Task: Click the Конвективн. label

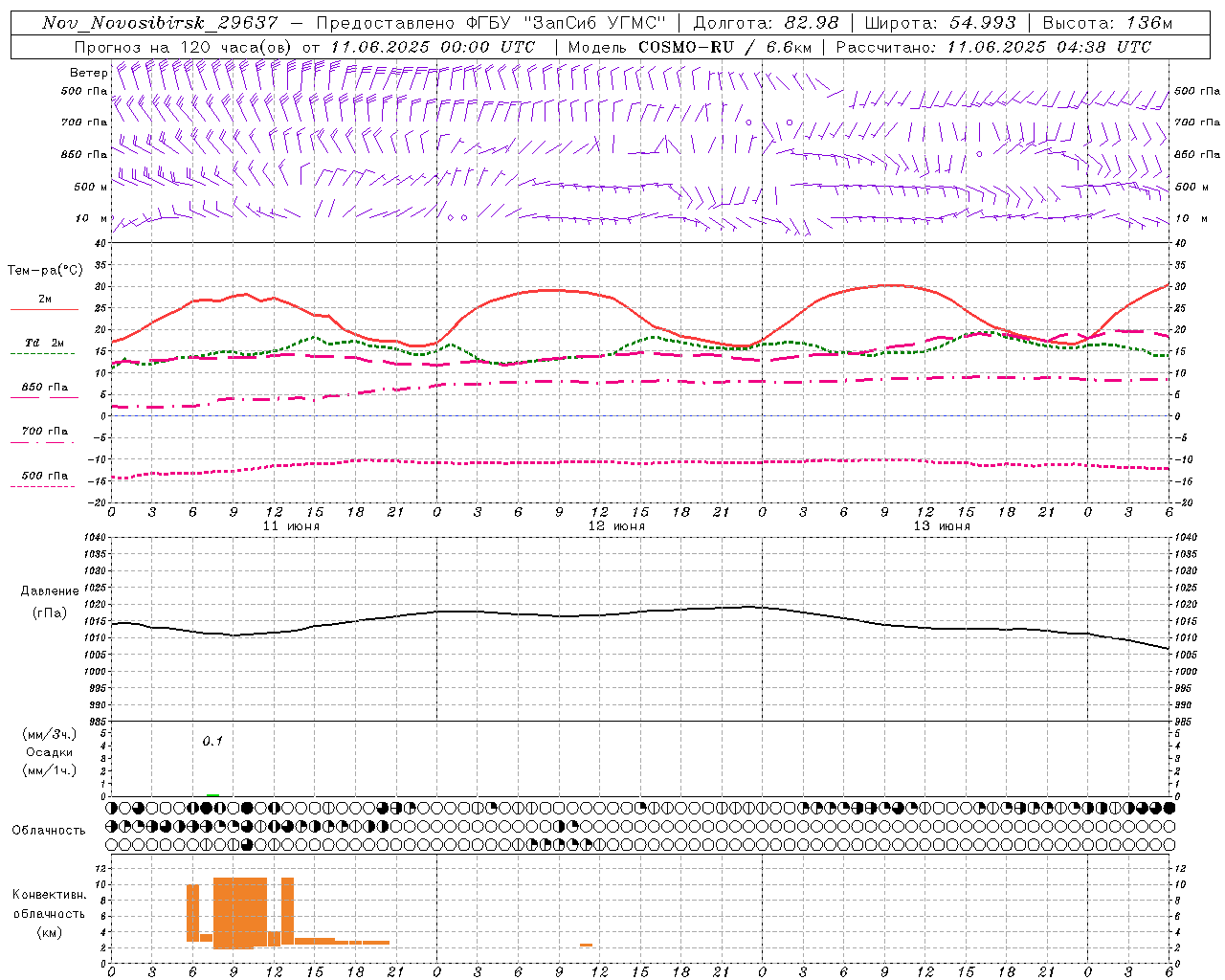Action: 50,895
